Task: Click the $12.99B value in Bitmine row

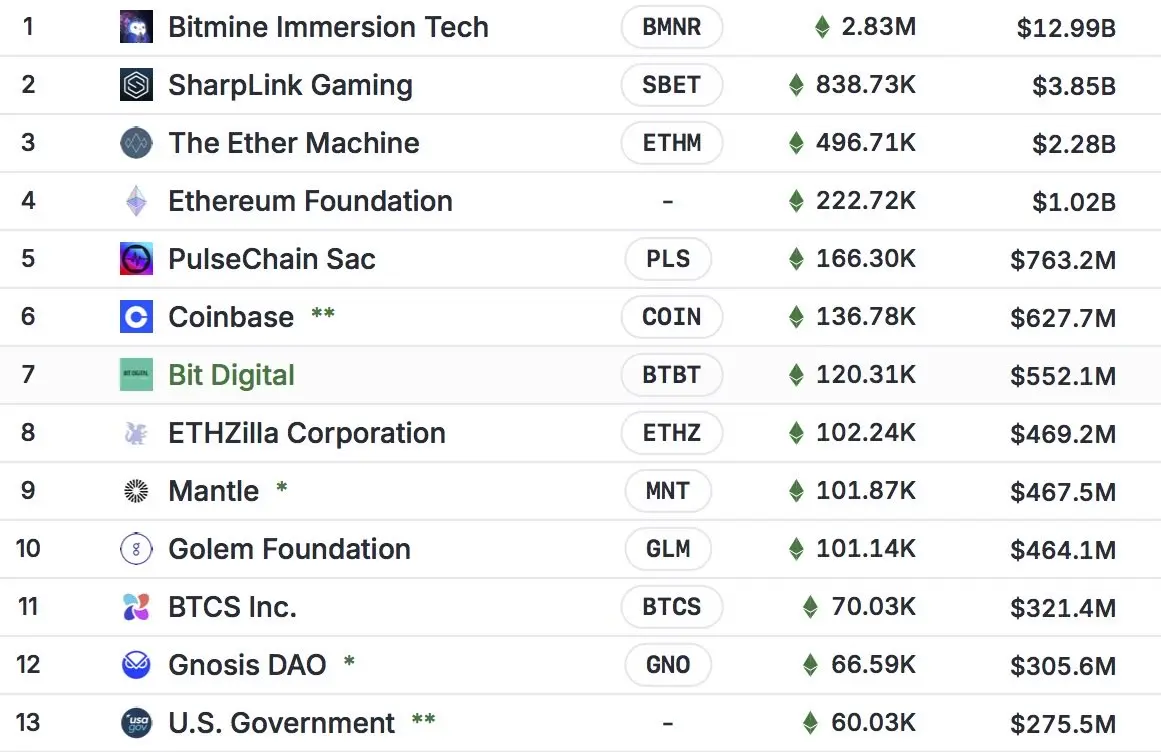Action: (1066, 28)
